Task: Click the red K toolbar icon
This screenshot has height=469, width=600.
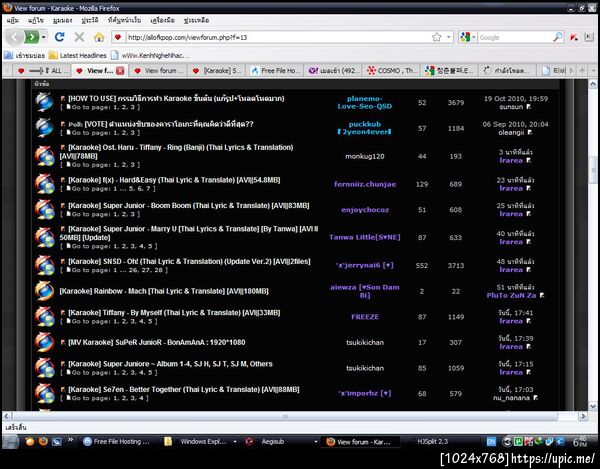Action: [574, 37]
